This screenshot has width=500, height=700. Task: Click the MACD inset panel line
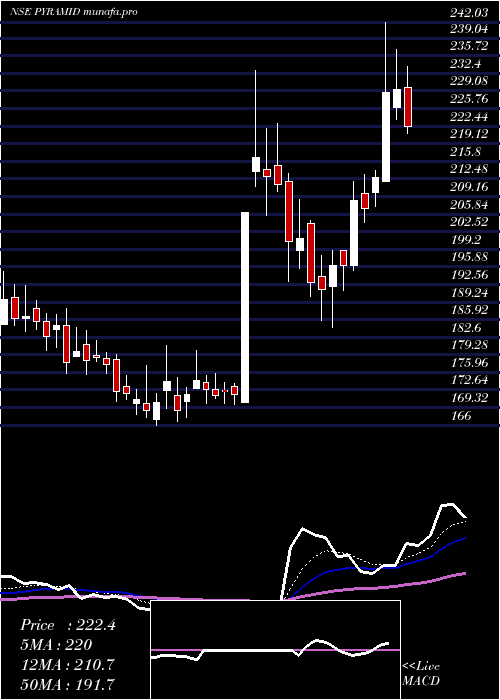tap(270, 651)
